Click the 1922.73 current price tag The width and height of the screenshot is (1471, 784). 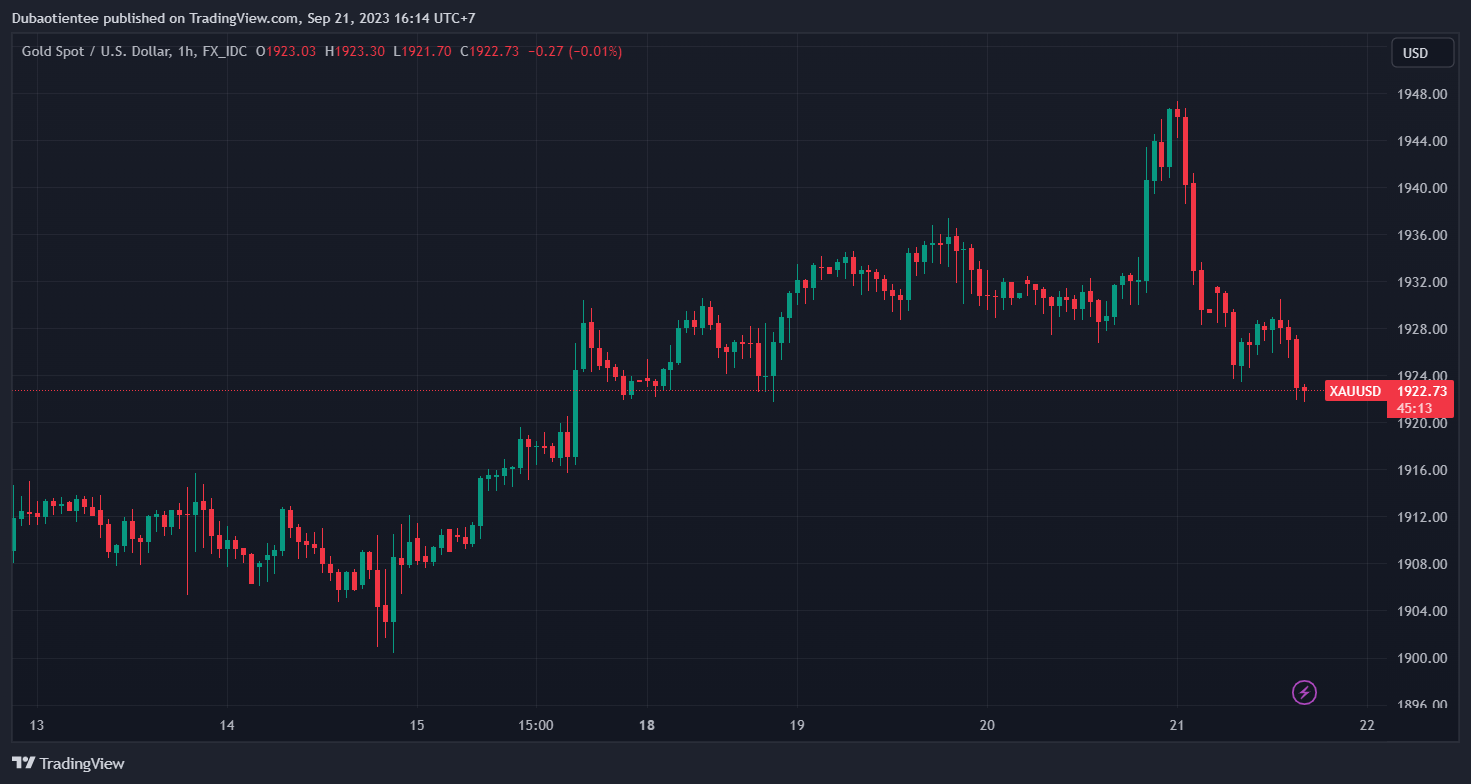coord(1421,391)
